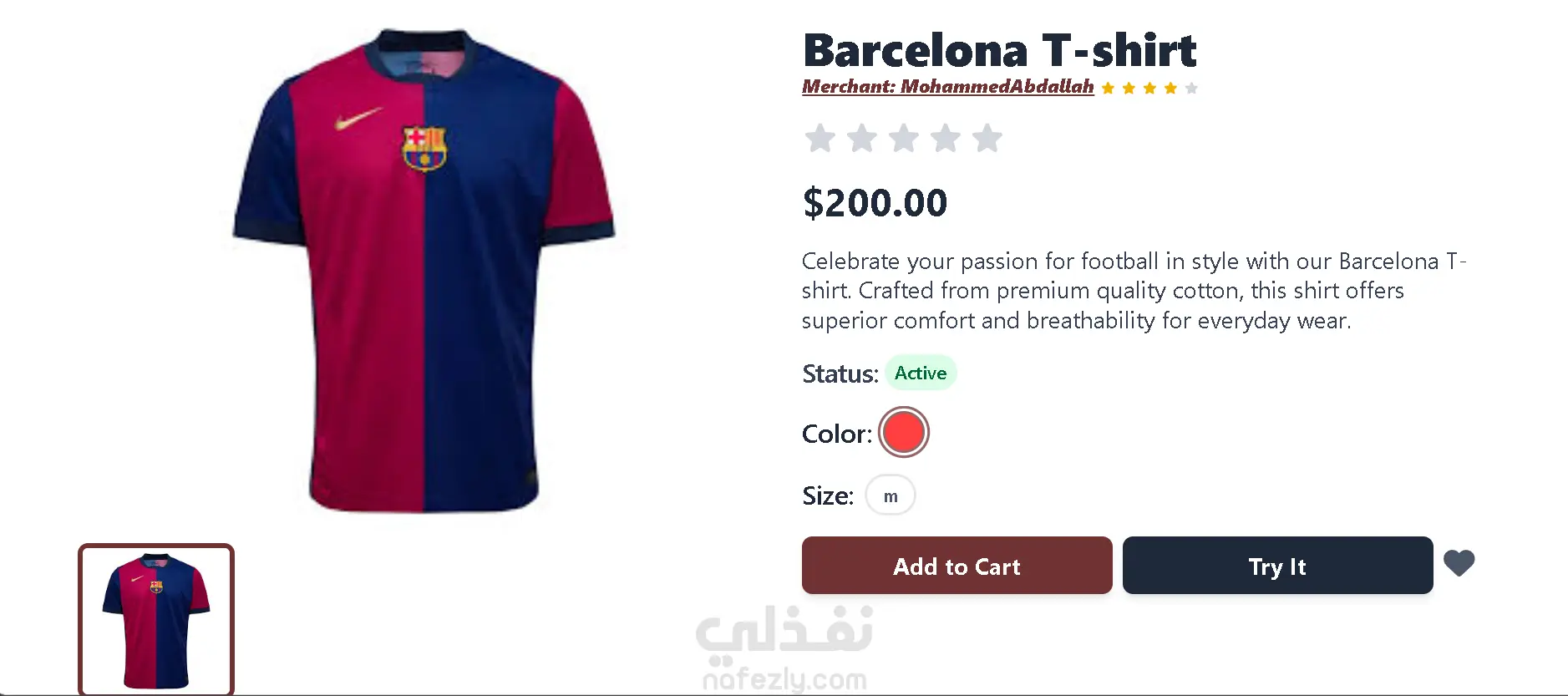
Task: Rate the product one star
Action: coord(820,139)
